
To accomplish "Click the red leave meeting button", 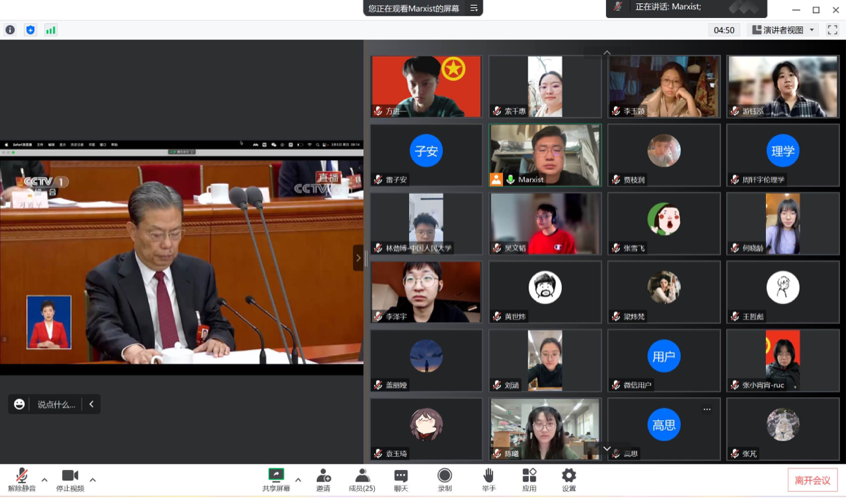I will pyautogui.click(x=812, y=480).
